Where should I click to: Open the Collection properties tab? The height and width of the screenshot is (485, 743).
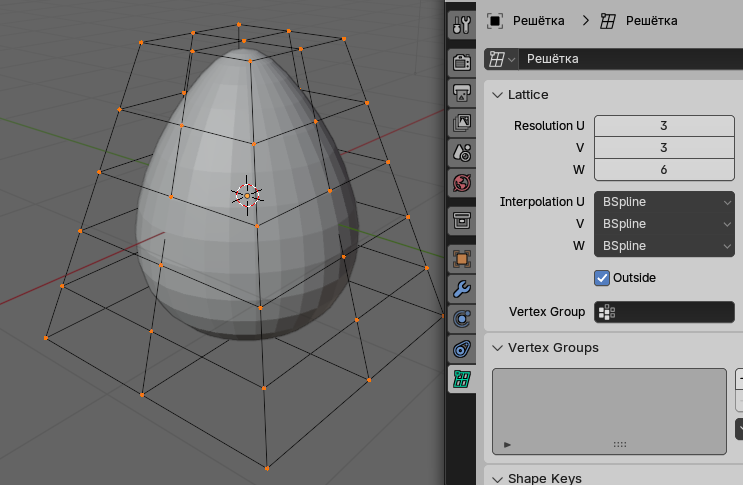point(462,221)
